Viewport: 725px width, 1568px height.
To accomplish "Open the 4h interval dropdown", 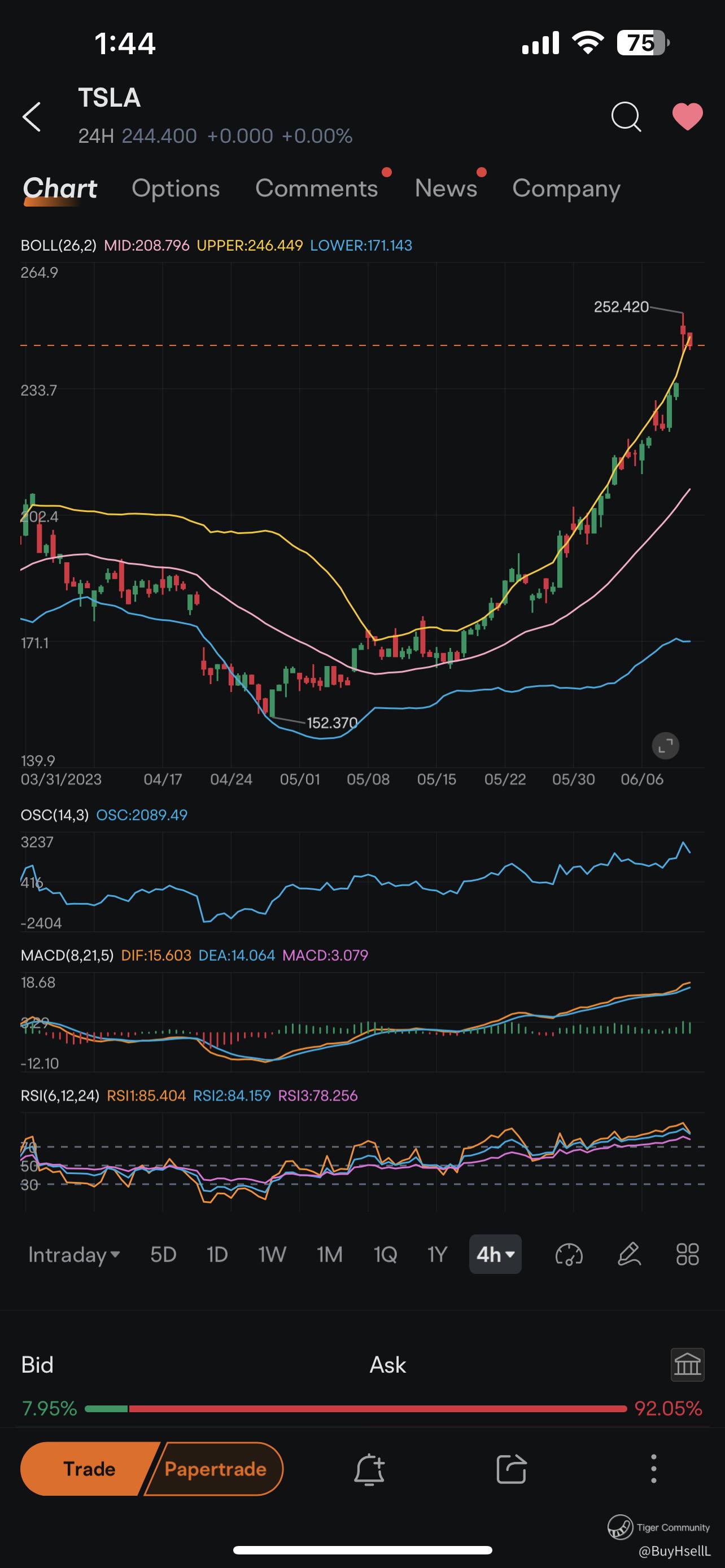I will pos(495,1255).
